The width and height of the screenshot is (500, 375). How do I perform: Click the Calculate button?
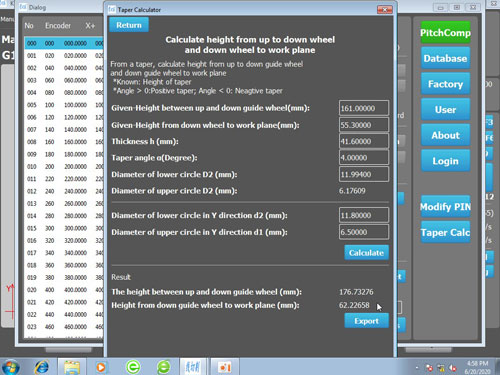[366, 253]
